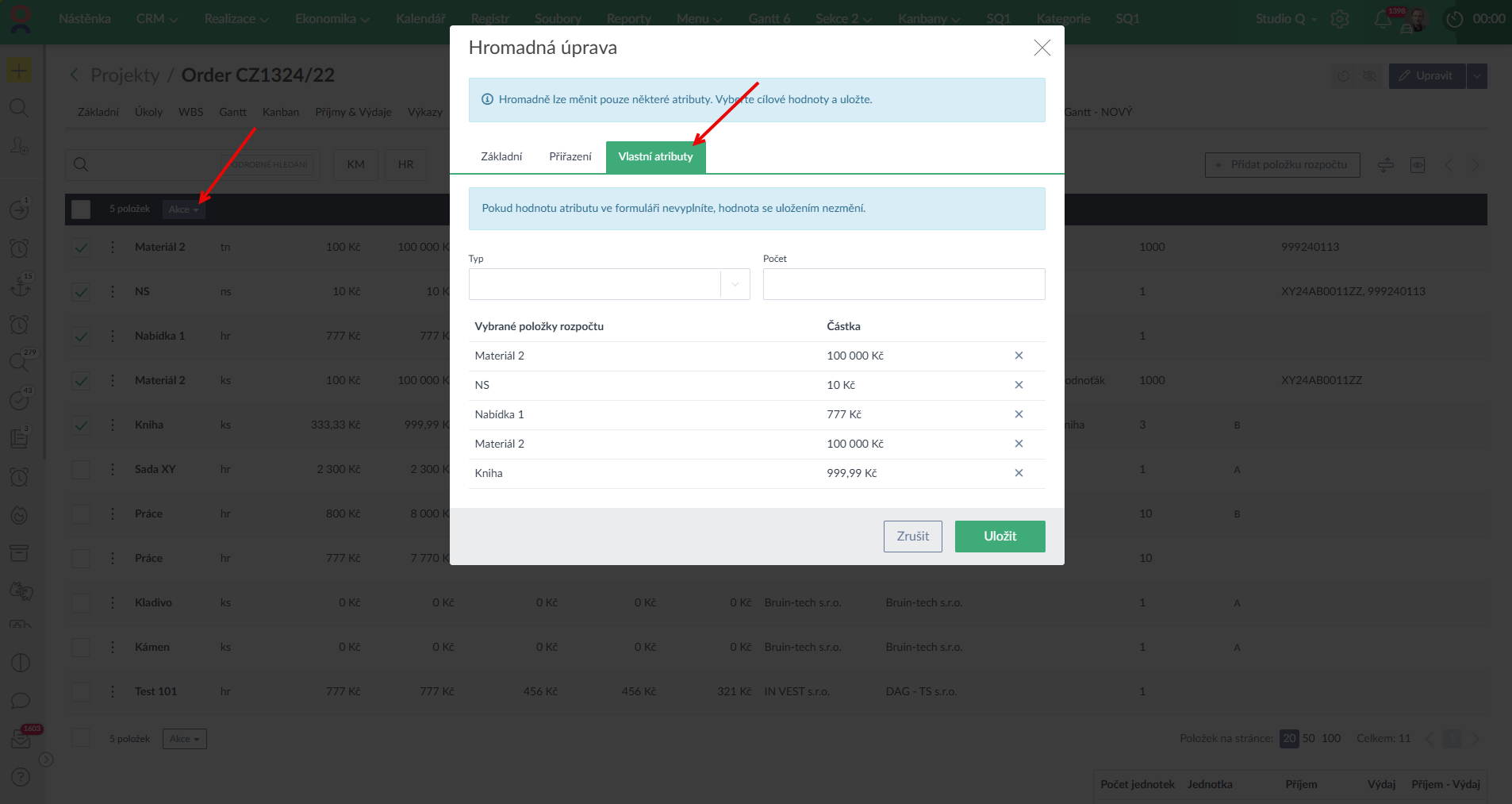This screenshot has height=804, width=1512.
Task: Click the yellow plus add button
Action: 19,71
